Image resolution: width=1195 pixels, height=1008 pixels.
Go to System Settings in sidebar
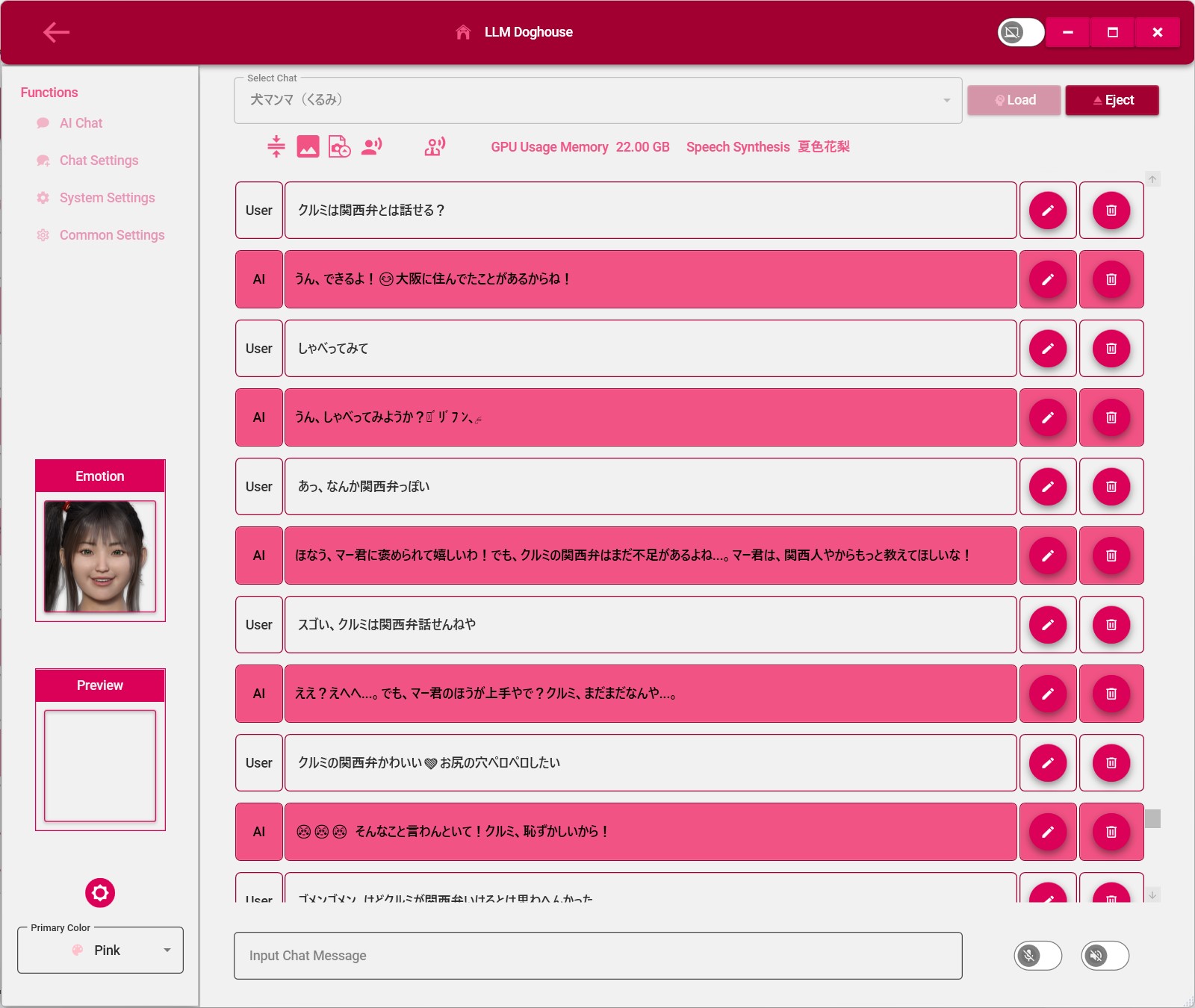point(107,198)
